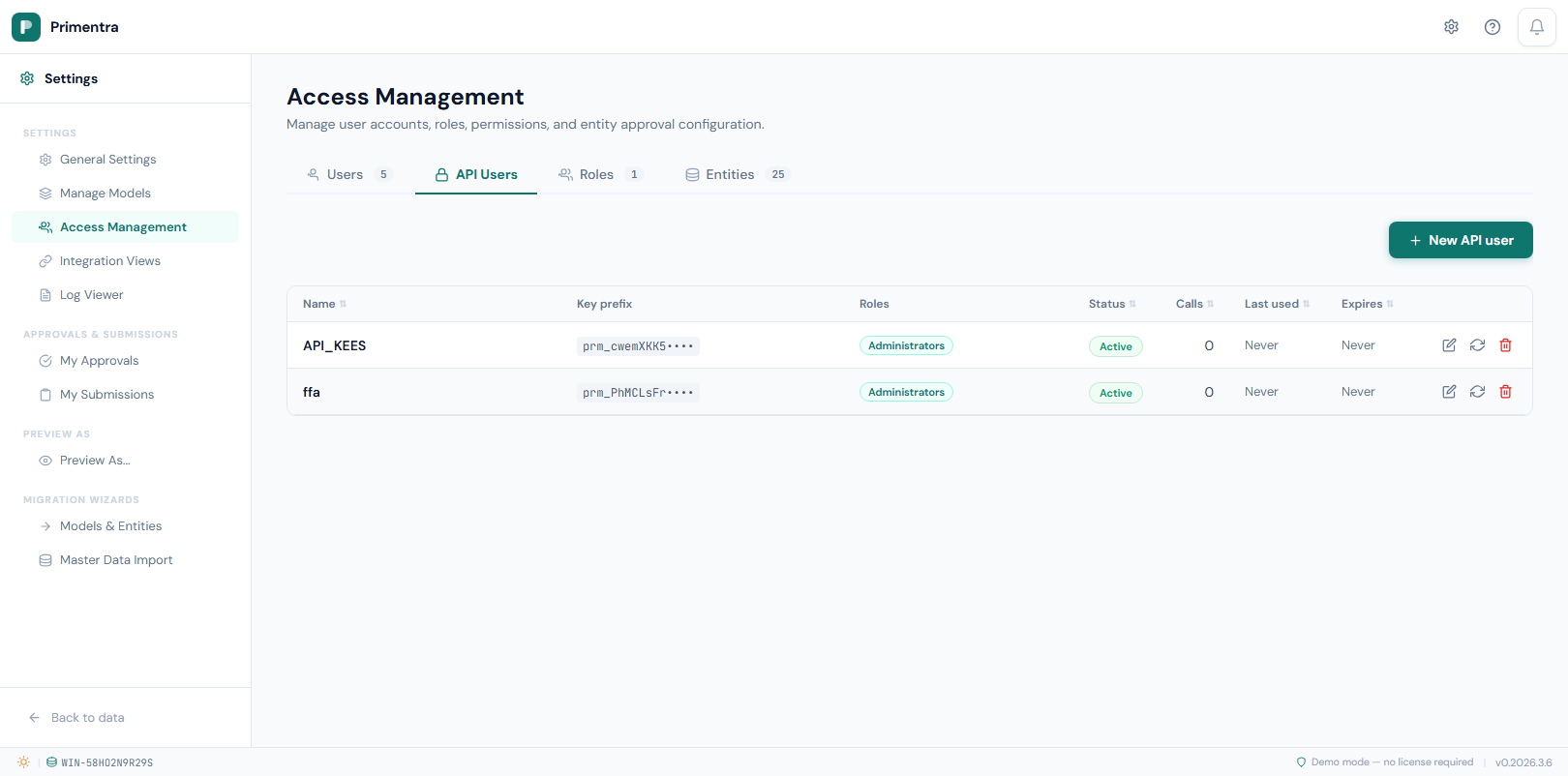Regenerate the key for ffa user
The height and width of the screenshot is (776, 1568).
tap(1477, 392)
